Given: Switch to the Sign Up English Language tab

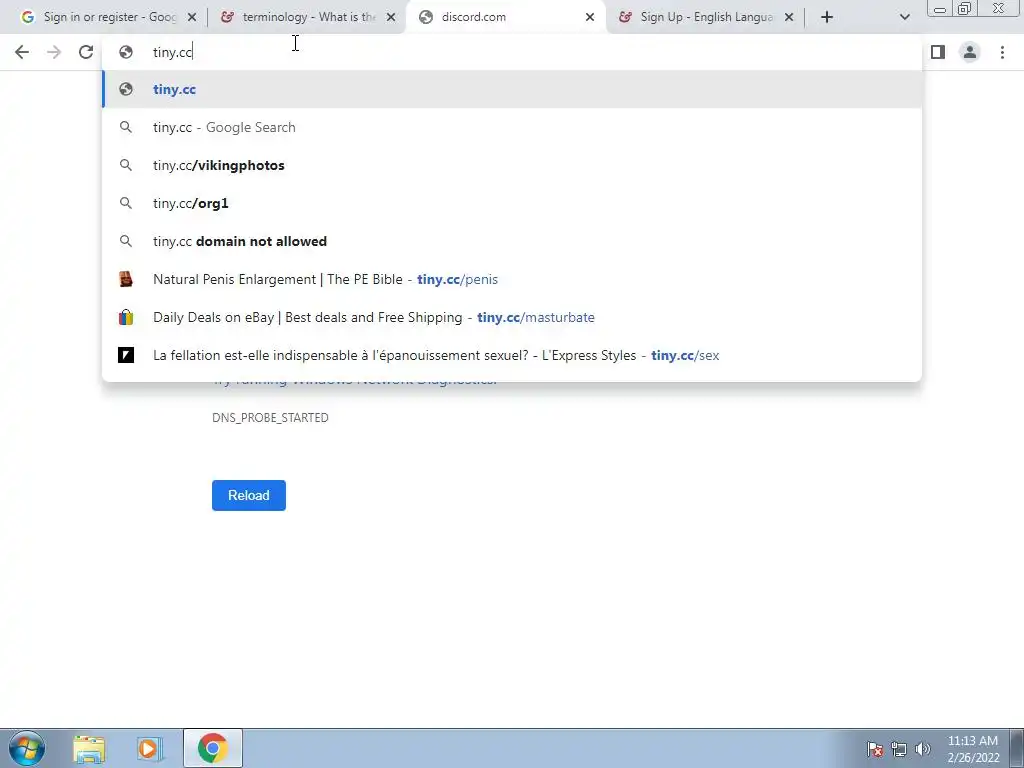Looking at the screenshot, I should coord(705,17).
